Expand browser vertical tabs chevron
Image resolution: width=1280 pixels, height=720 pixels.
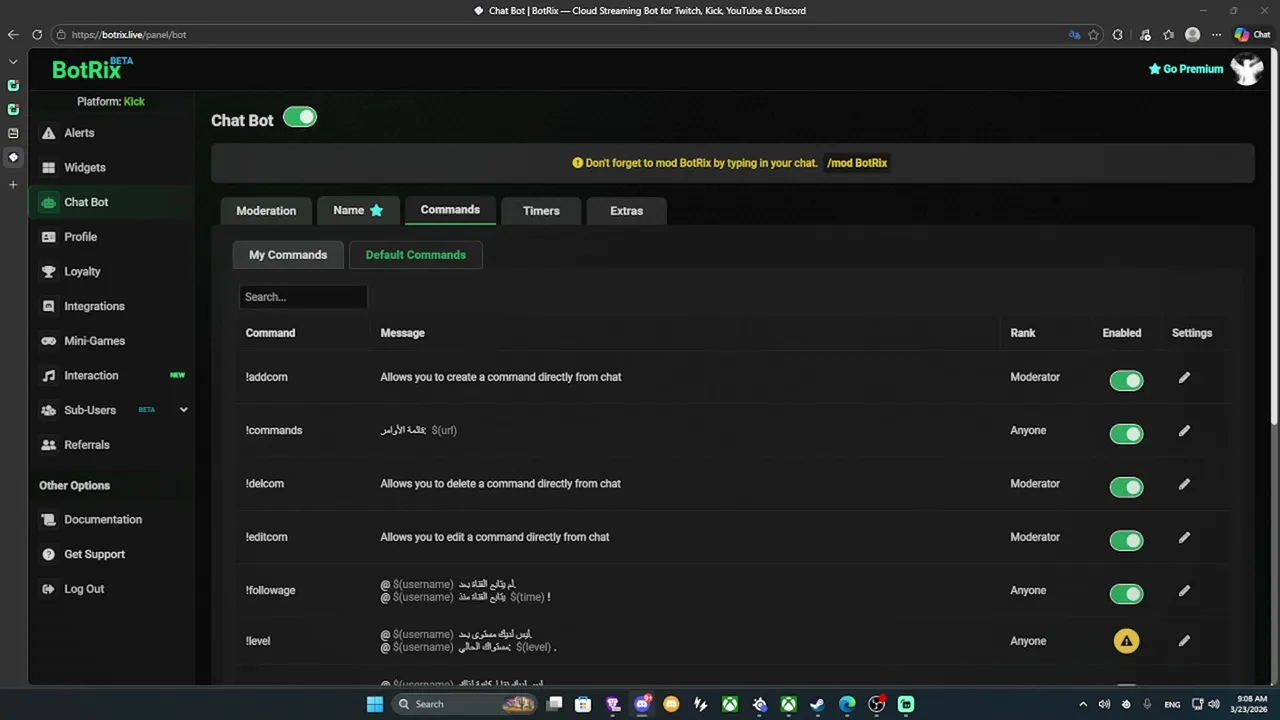coord(13,62)
